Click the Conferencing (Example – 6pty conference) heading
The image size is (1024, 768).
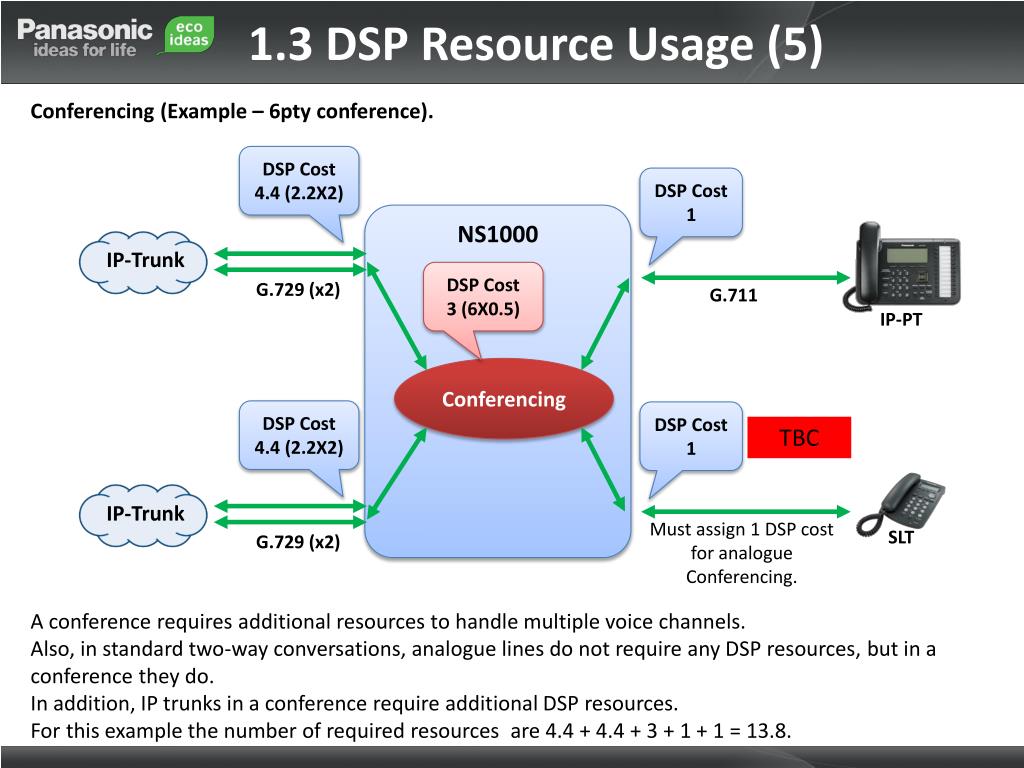point(232,112)
